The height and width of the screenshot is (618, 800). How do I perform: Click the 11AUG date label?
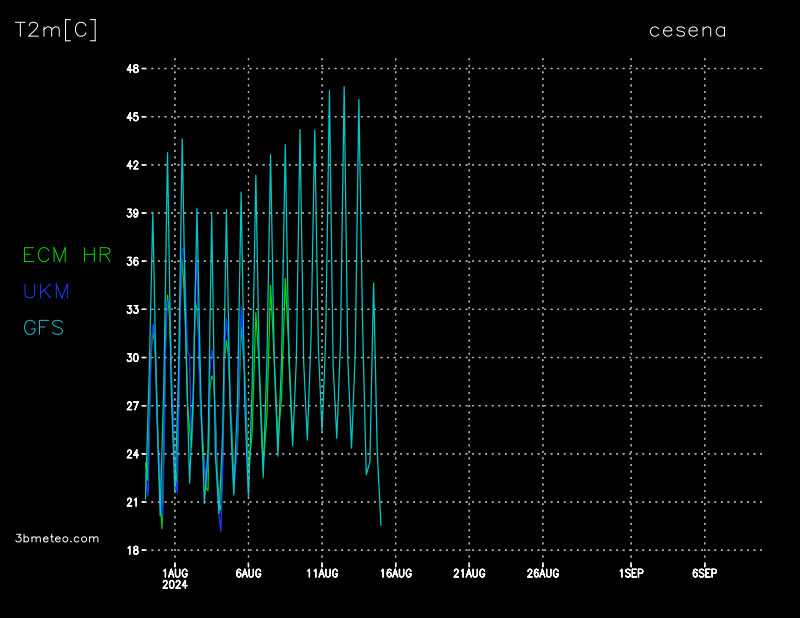pos(322,573)
